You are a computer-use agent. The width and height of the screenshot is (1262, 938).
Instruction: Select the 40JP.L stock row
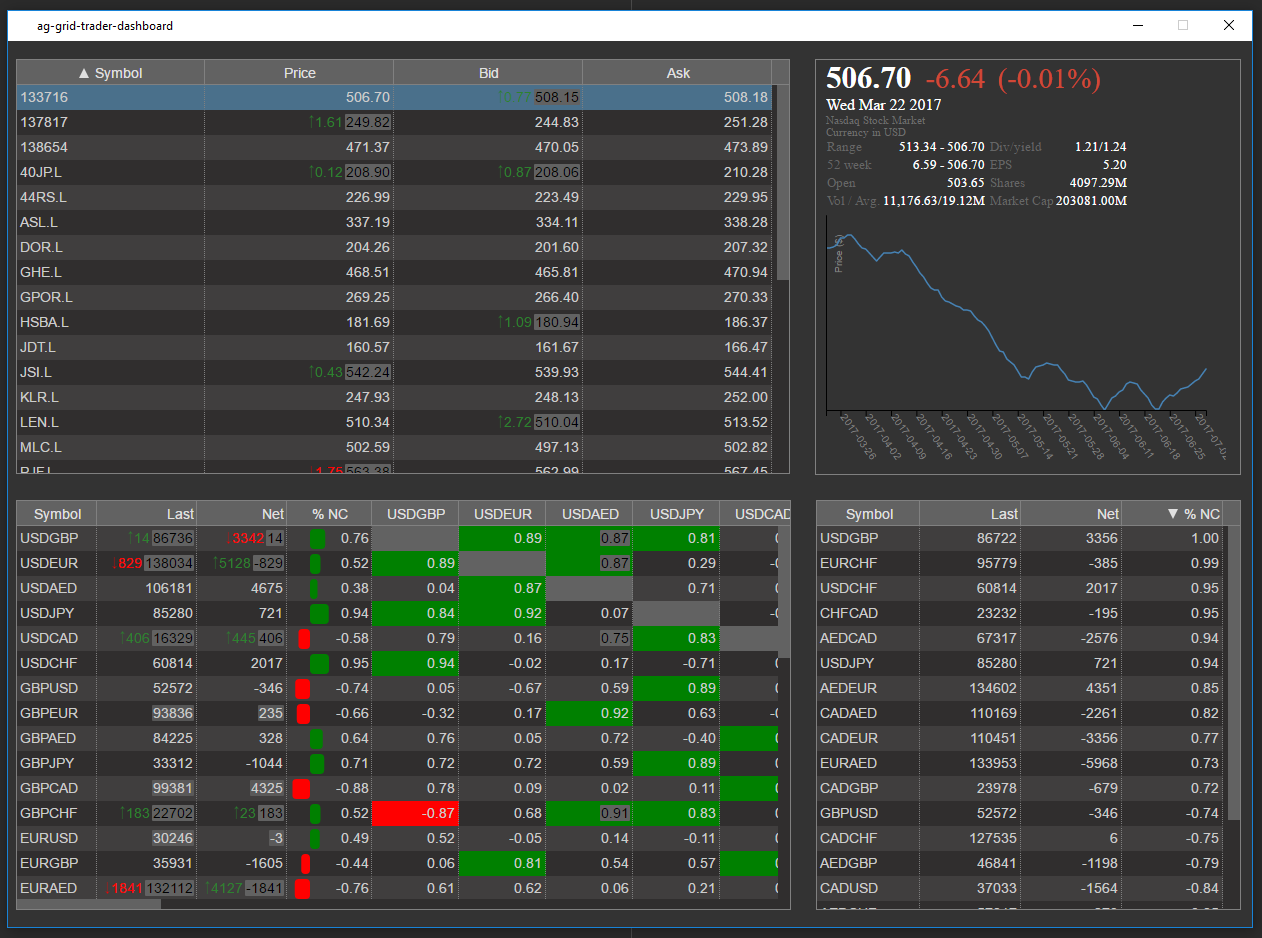(x=394, y=172)
